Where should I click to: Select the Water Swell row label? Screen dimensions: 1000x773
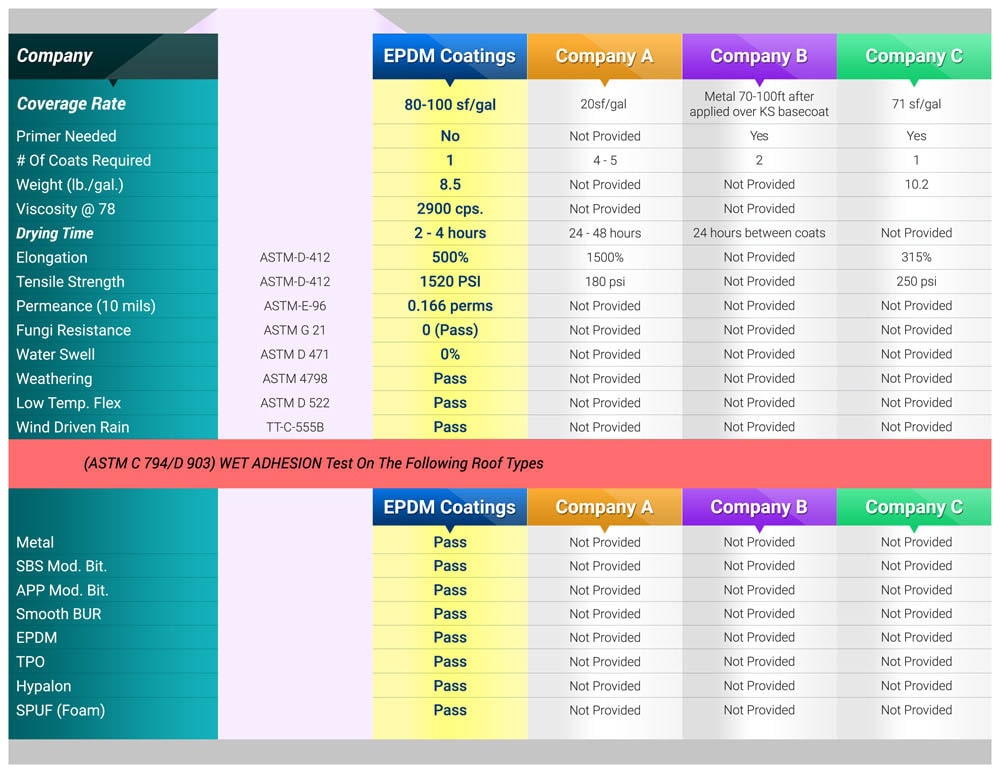tap(55, 355)
